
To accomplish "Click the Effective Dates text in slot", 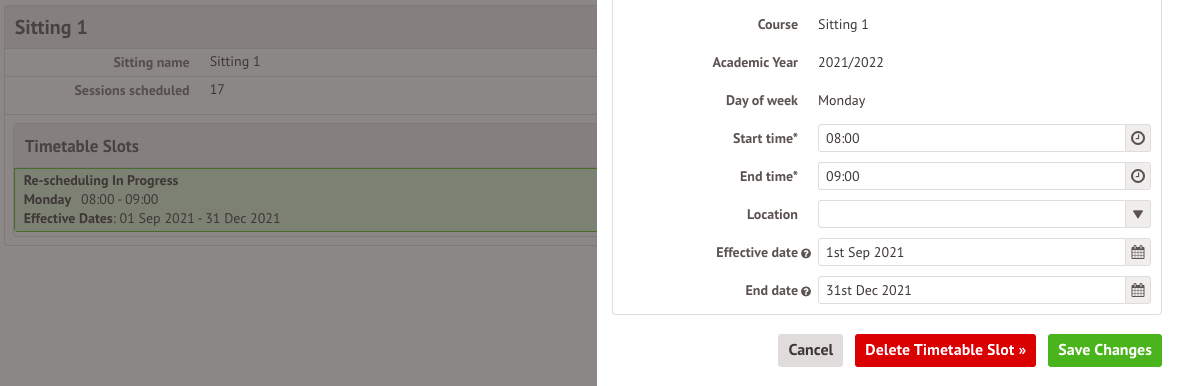I will pyautogui.click(x=152, y=219).
